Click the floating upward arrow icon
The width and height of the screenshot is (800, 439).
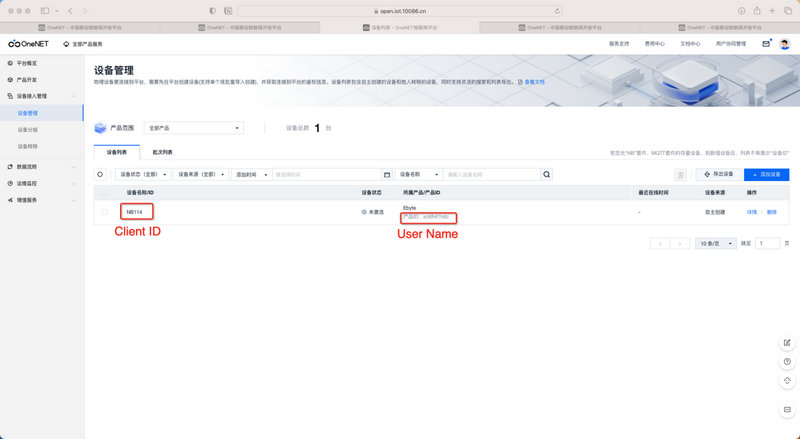(x=787, y=381)
